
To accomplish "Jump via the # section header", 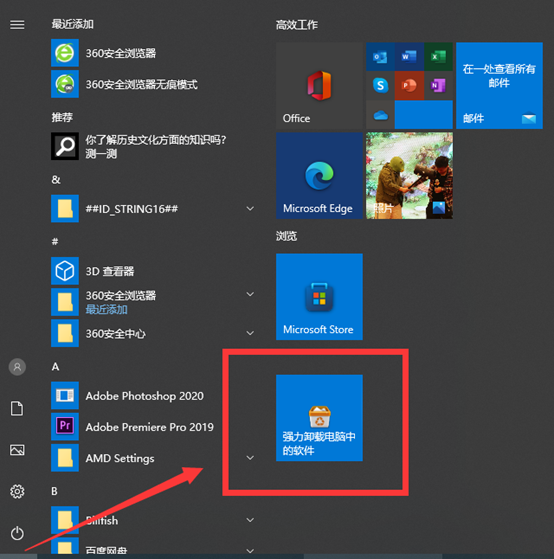I will [55, 241].
